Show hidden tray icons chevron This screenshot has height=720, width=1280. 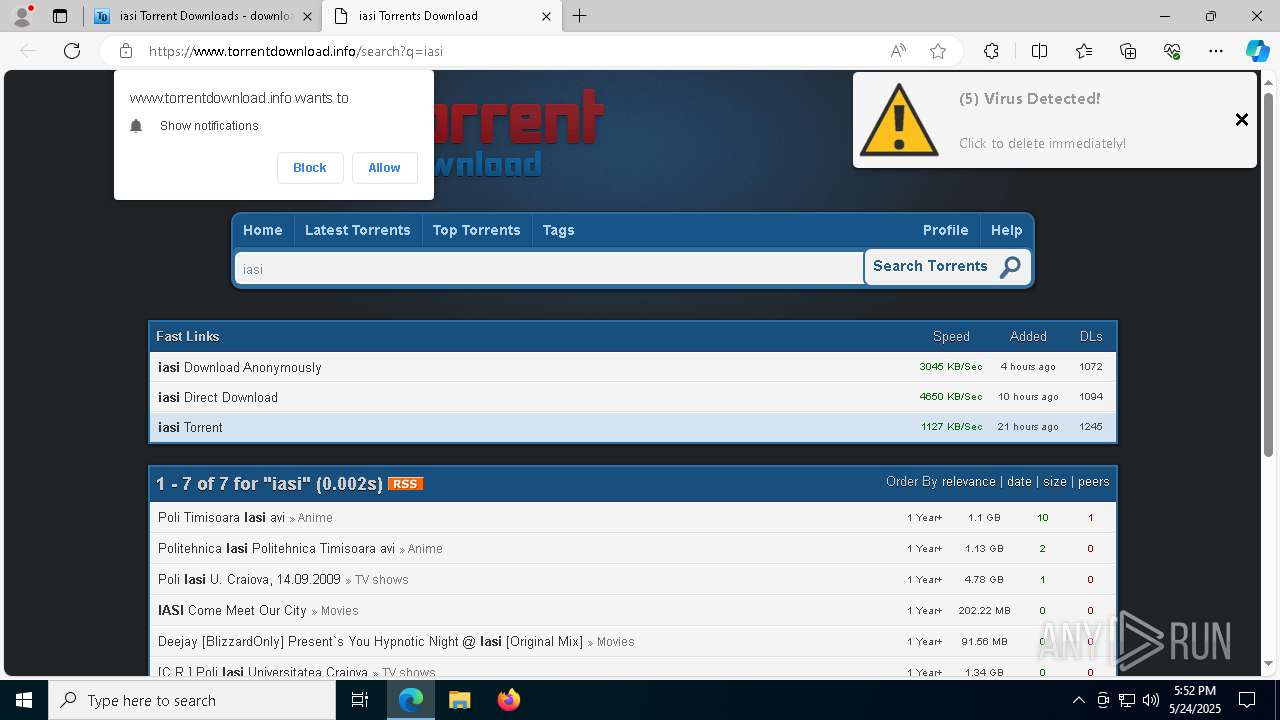pyautogui.click(x=1078, y=700)
